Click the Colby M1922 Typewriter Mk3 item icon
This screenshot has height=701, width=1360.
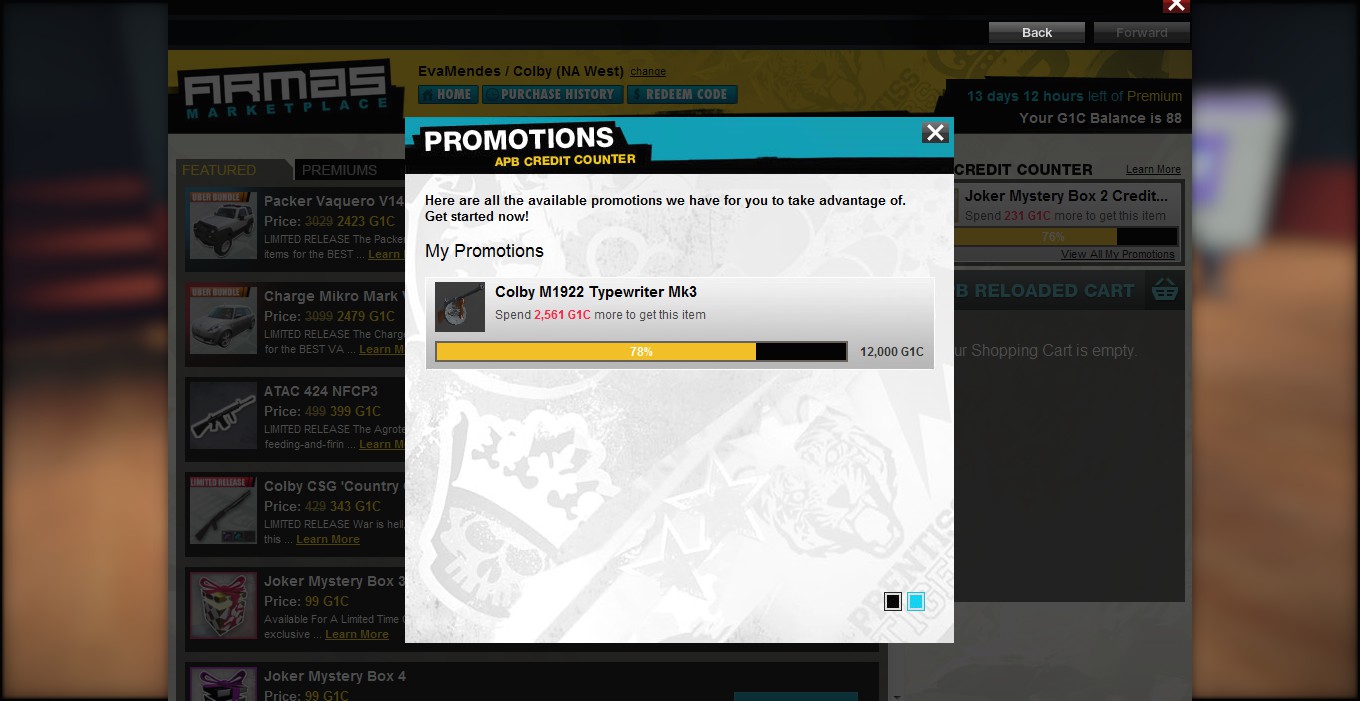[x=460, y=307]
